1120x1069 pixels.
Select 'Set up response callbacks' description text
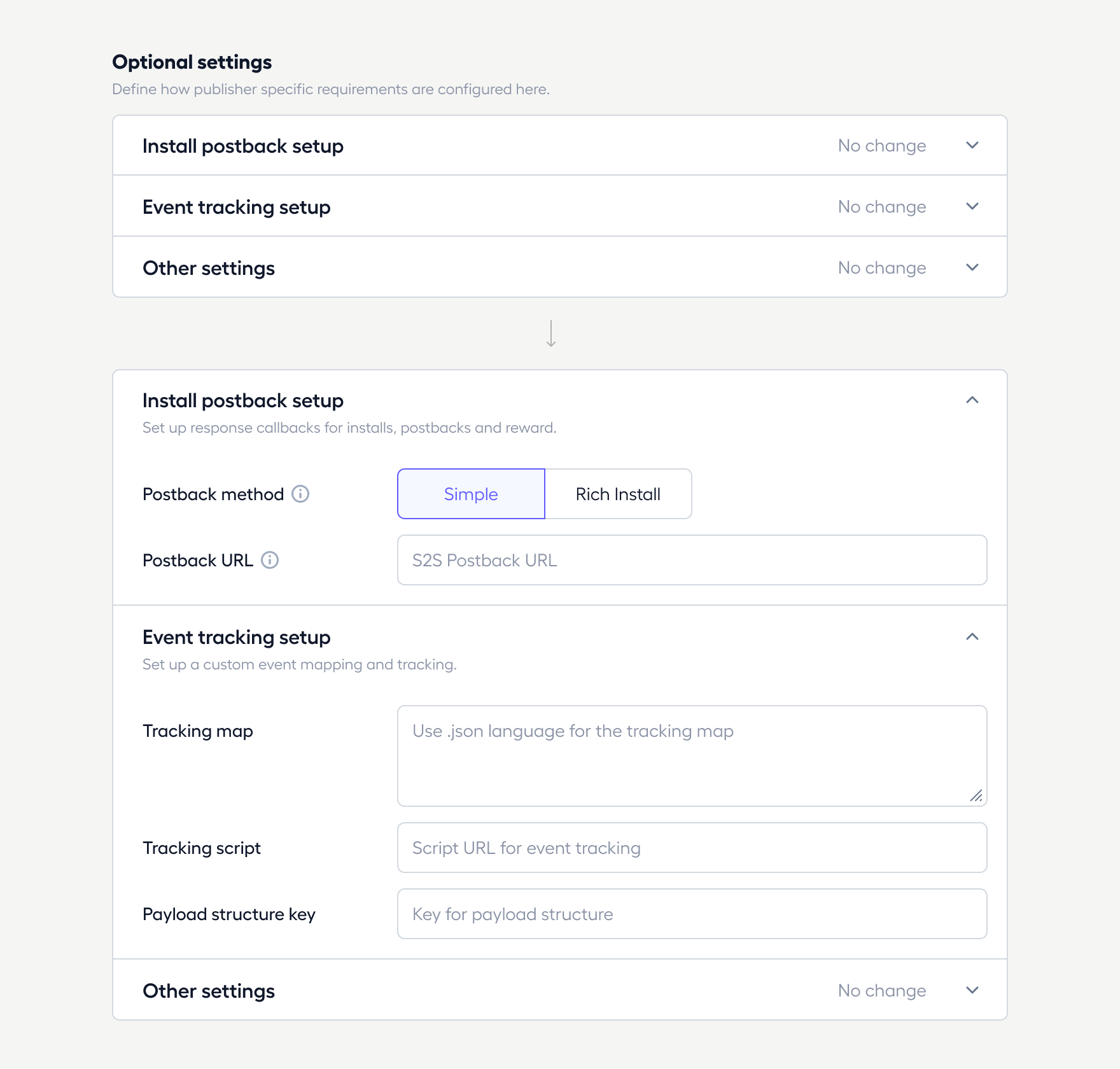click(x=349, y=428)
